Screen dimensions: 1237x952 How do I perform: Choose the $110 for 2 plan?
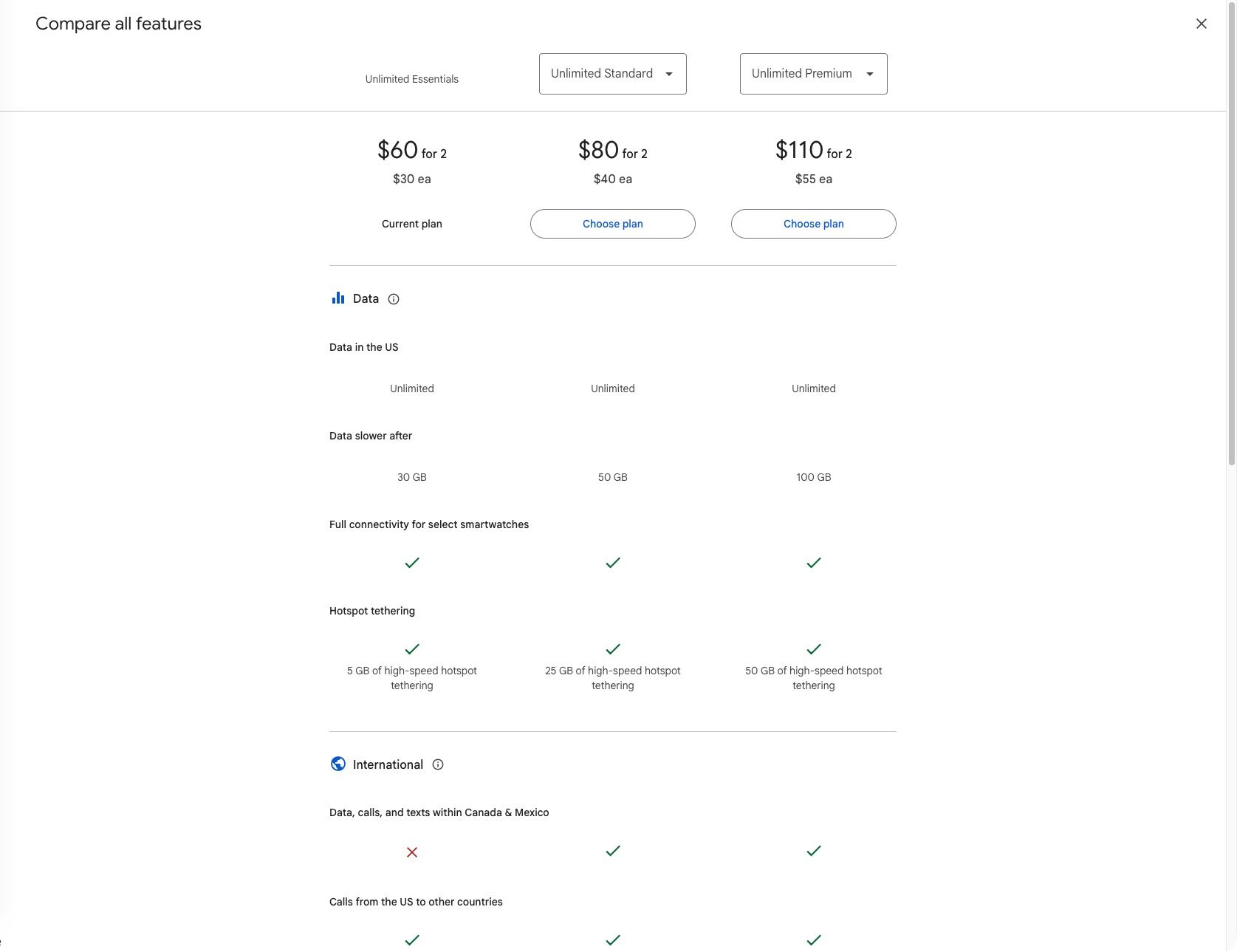(814, 224)
